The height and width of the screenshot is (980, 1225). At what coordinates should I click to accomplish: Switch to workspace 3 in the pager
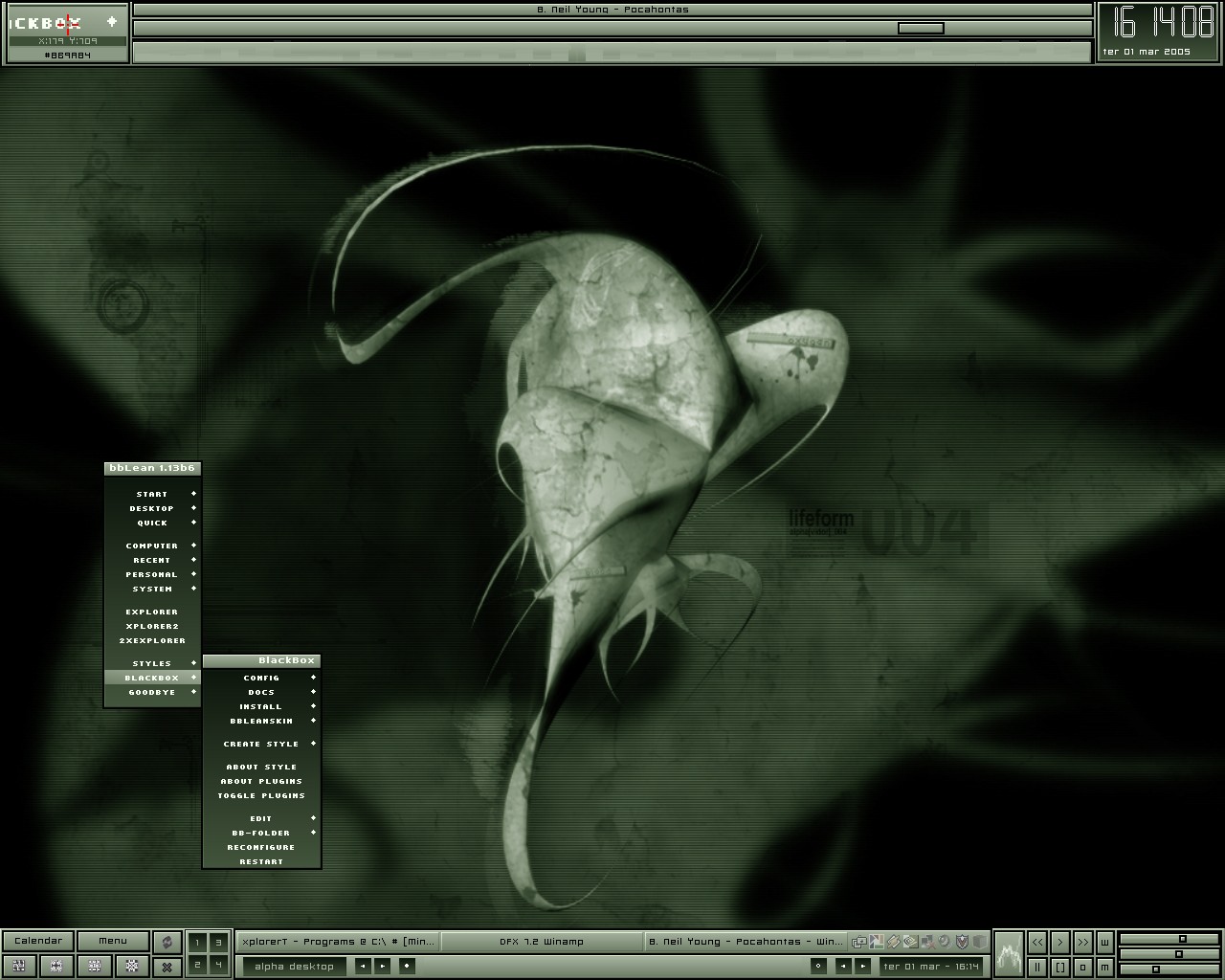(x=218, y=943)
